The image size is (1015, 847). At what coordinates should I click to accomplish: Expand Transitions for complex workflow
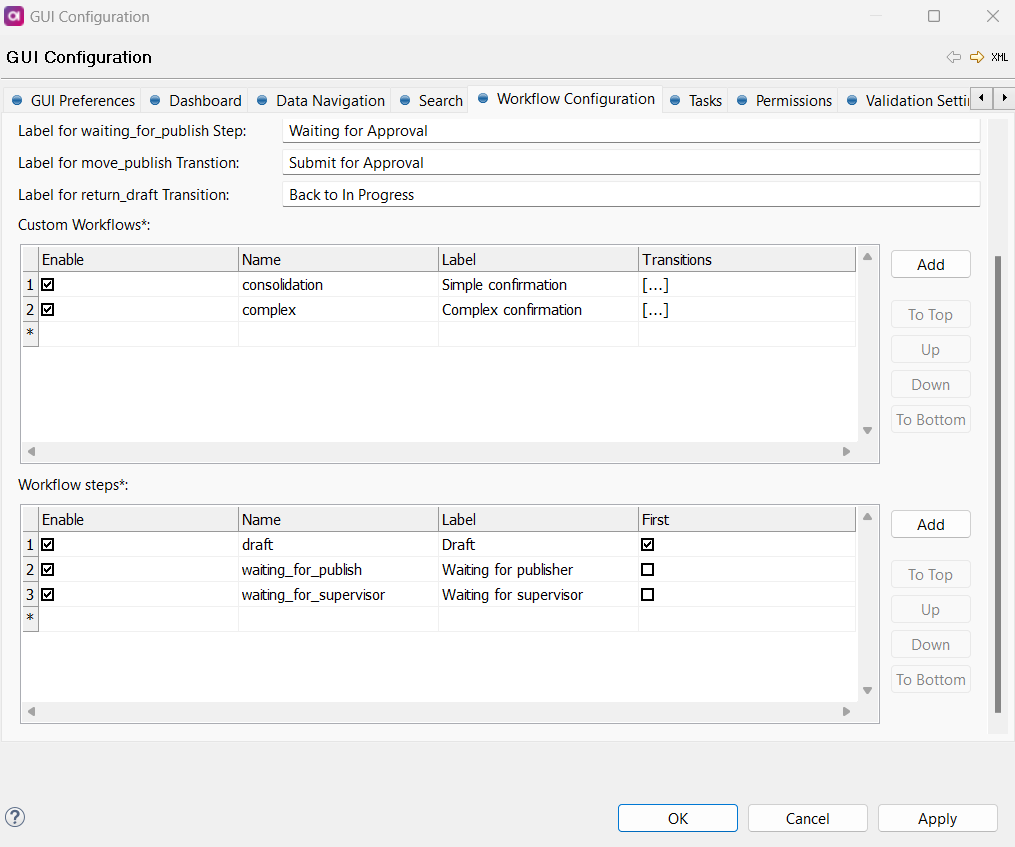coord(655,310)
